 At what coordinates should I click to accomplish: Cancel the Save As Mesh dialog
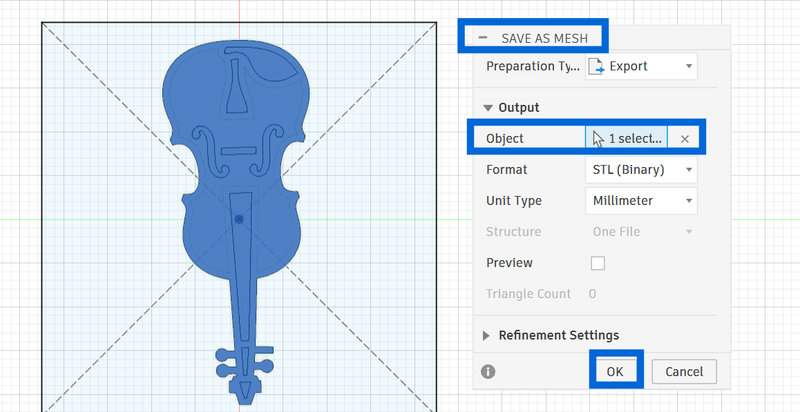coord(684,372)
